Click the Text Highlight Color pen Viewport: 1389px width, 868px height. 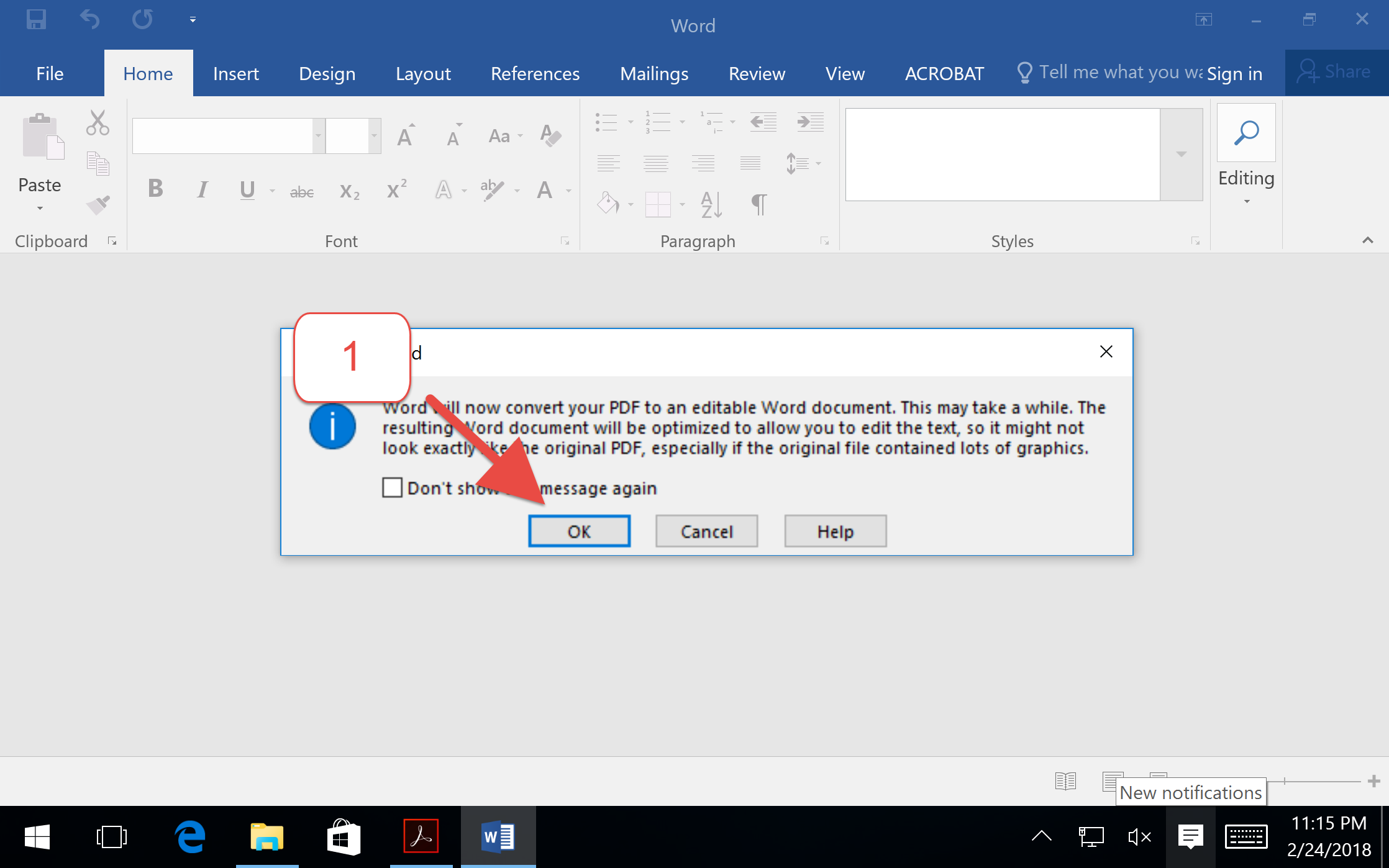(492, 189)
